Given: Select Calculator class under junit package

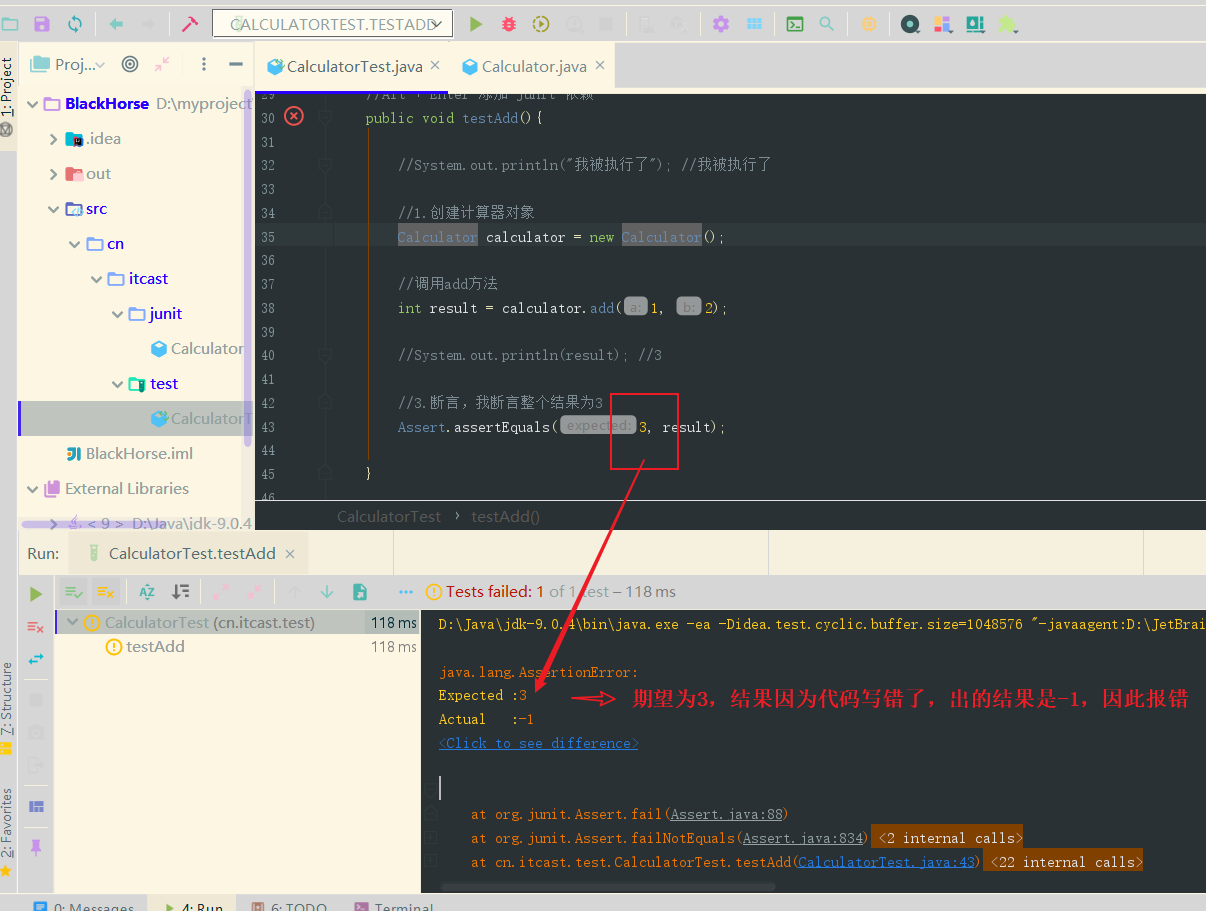Looking at the screenshot, I should point(207,349).
